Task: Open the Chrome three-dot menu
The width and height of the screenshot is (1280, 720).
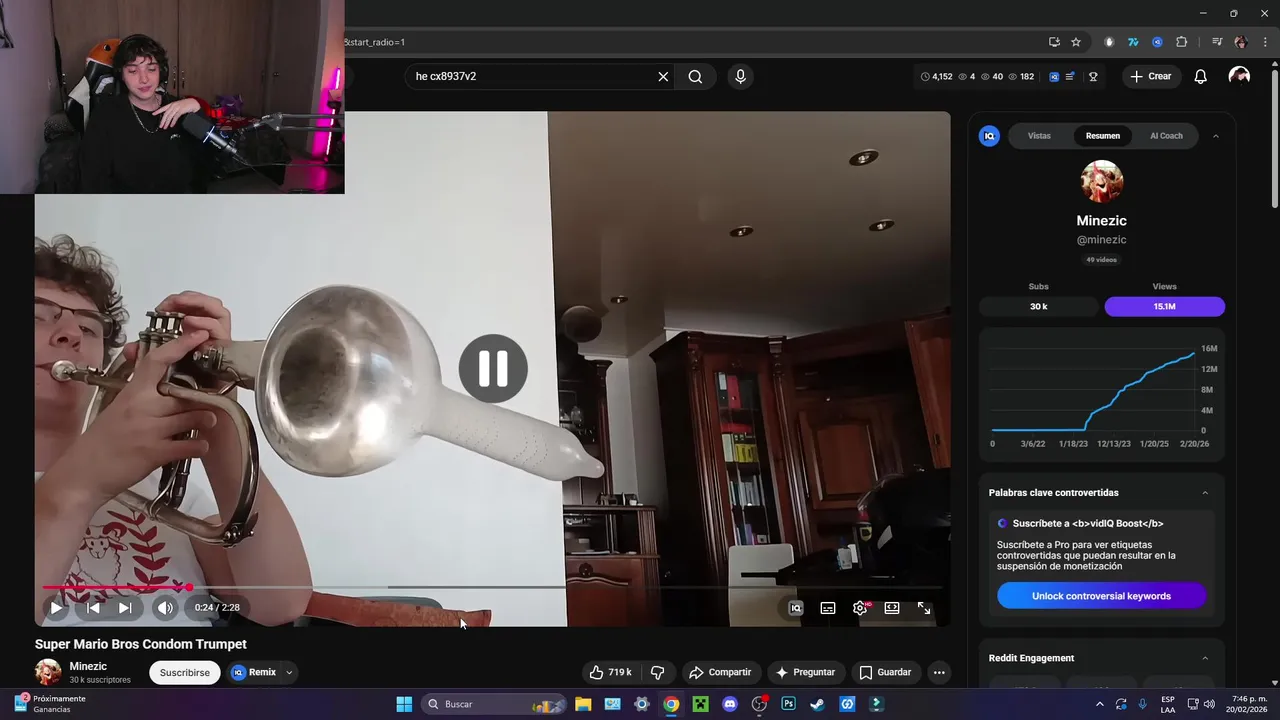Action: click(1265, 42)
